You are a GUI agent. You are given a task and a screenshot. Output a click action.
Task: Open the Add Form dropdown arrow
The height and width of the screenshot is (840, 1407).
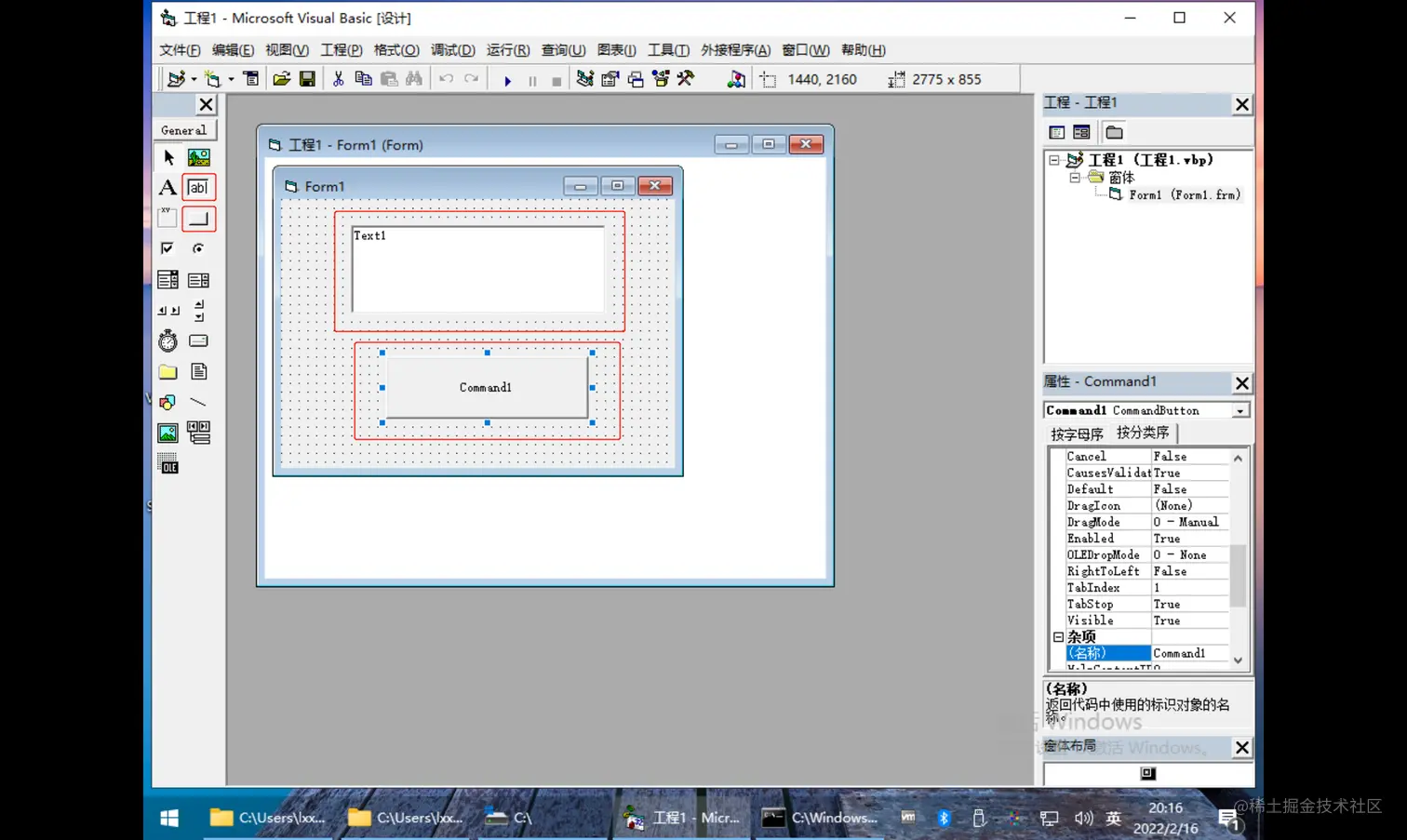(231, 79)
